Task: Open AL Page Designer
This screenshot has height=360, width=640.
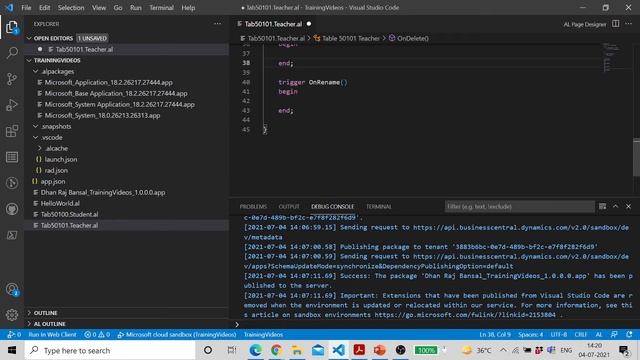Action: click(x=585, y=24)
